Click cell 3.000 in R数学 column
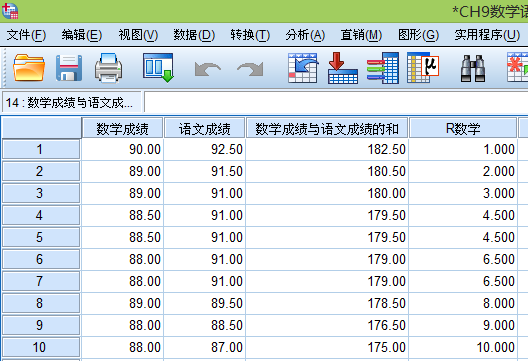The height and width of the screenshot is (361, 528). point(463,193)
